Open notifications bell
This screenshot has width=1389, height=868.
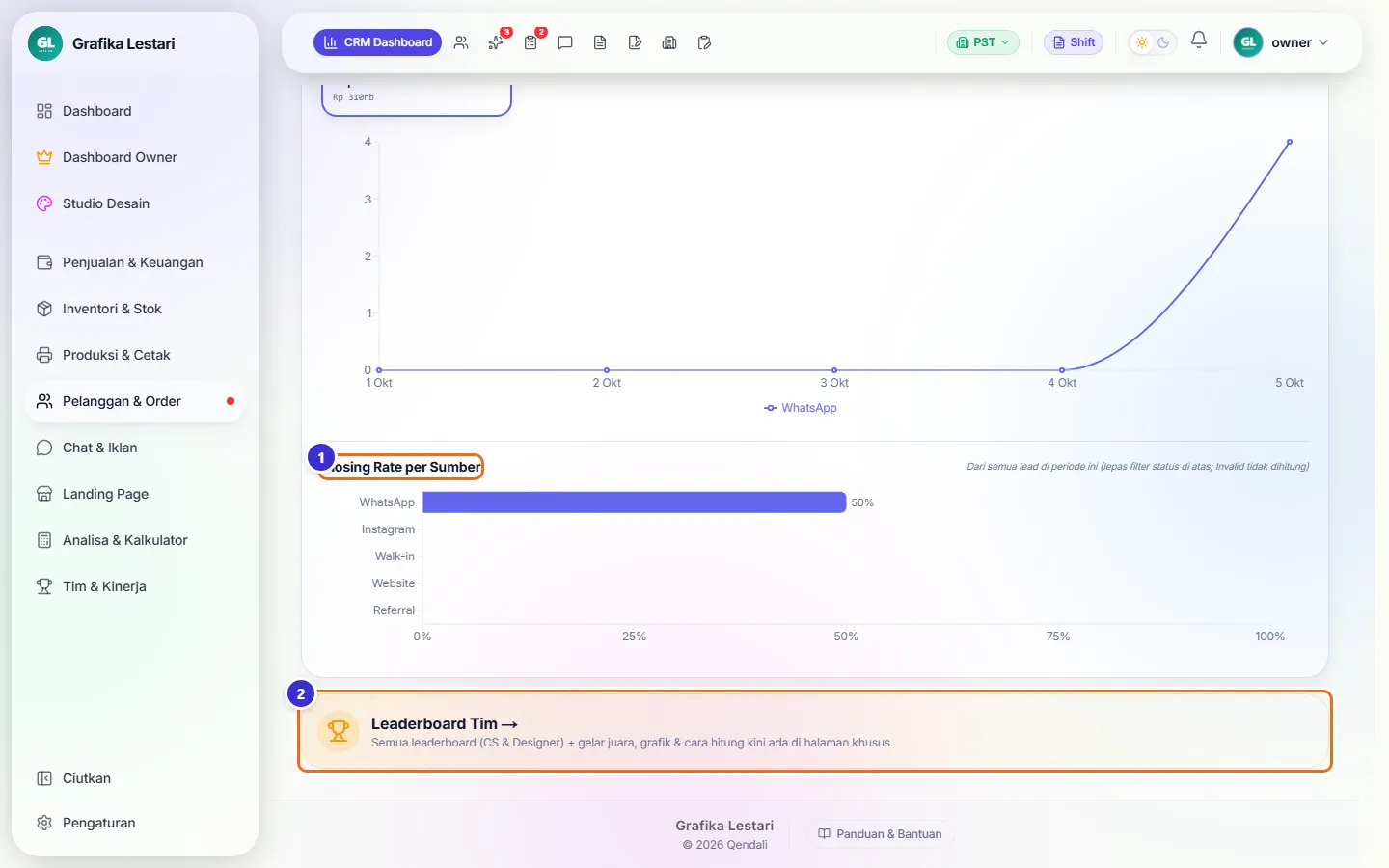click(x=1199, y=41)
